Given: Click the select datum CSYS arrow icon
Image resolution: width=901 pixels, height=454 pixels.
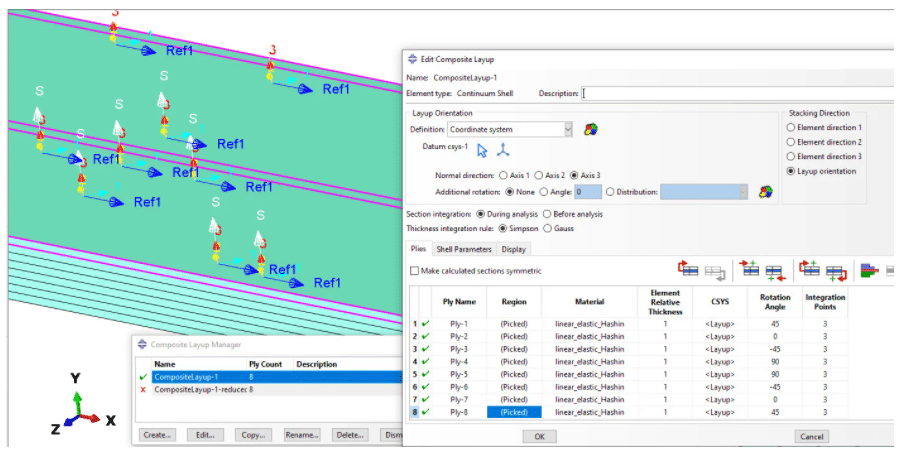Looking at the screenshot, I should (482, 151).
